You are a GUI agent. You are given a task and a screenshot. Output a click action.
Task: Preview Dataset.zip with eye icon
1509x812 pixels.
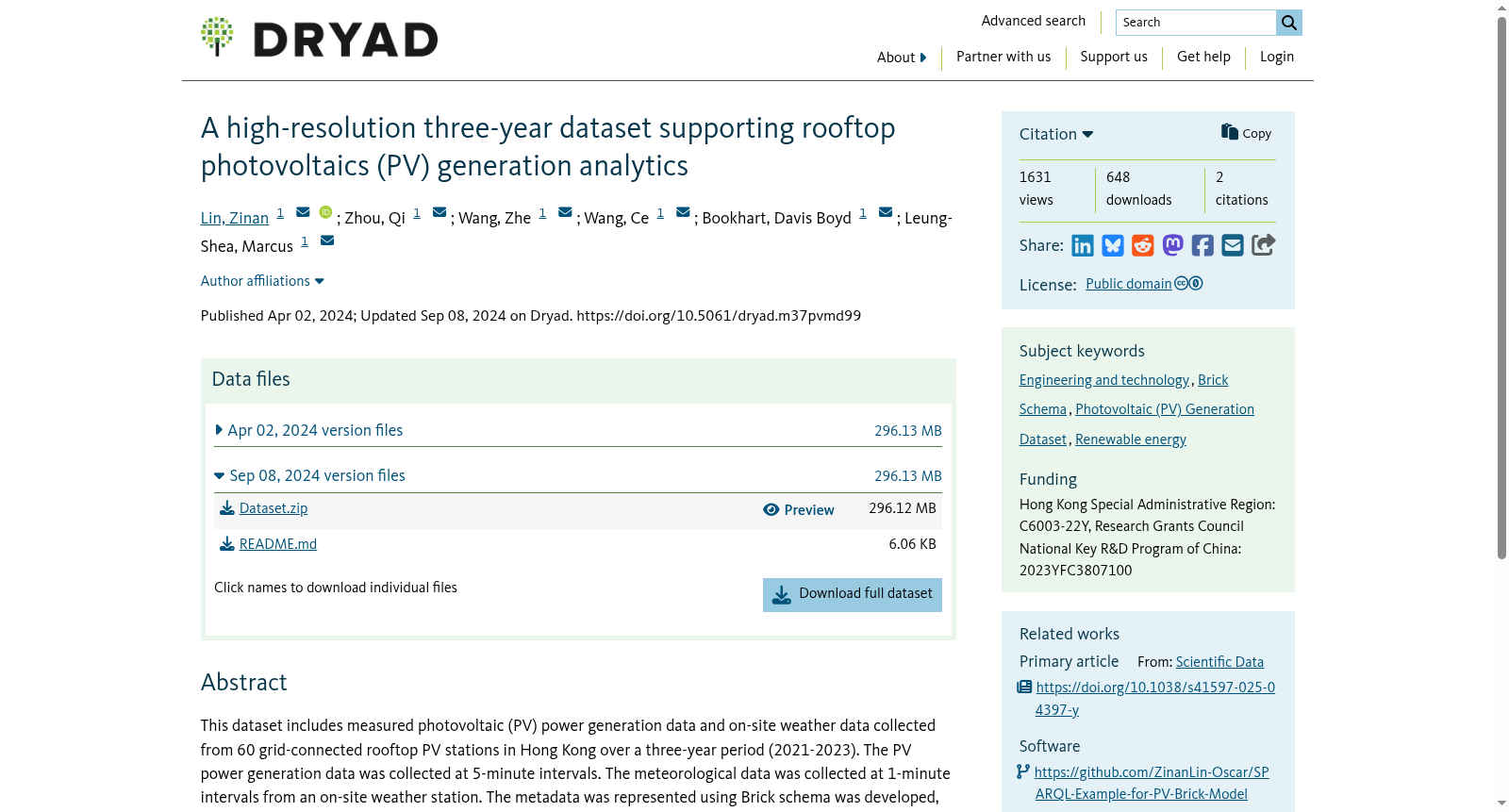click(799, 510)
